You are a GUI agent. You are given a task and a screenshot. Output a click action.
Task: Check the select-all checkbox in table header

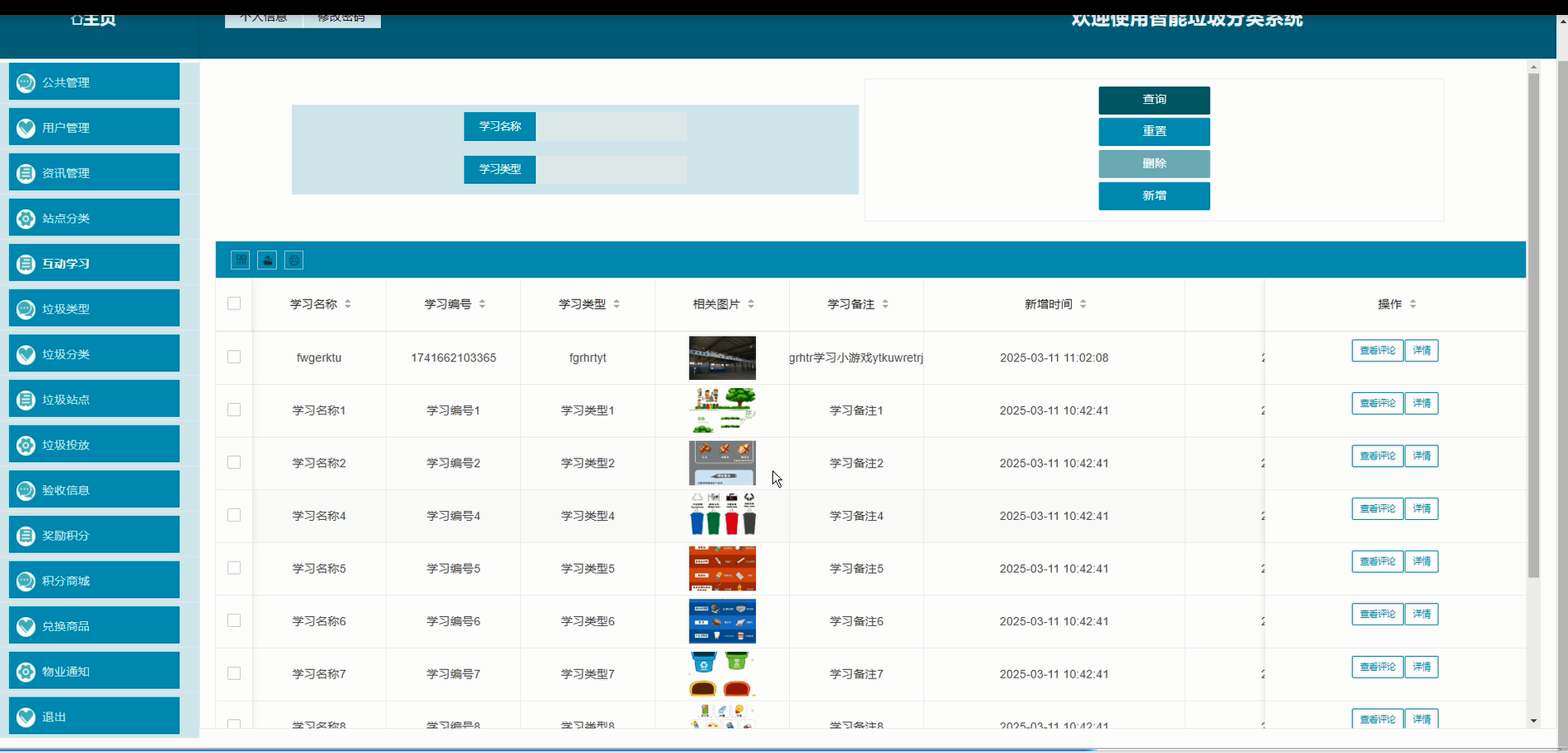click(x=233, y=304)
